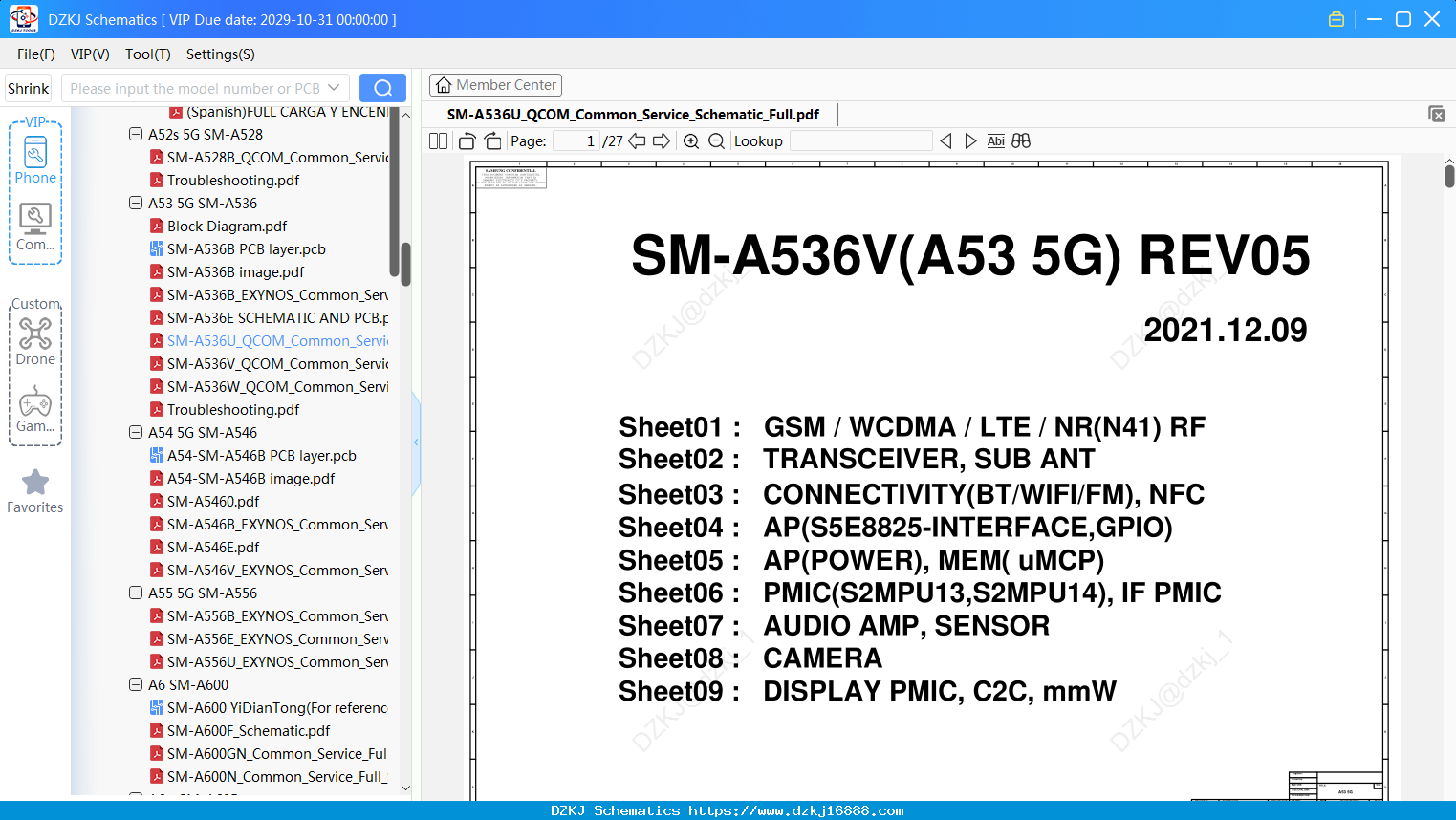Open A54-SM-A546B PCB layer.pcb file
The height and width of the screenshot is (820, 1456).
click(253, 456)
